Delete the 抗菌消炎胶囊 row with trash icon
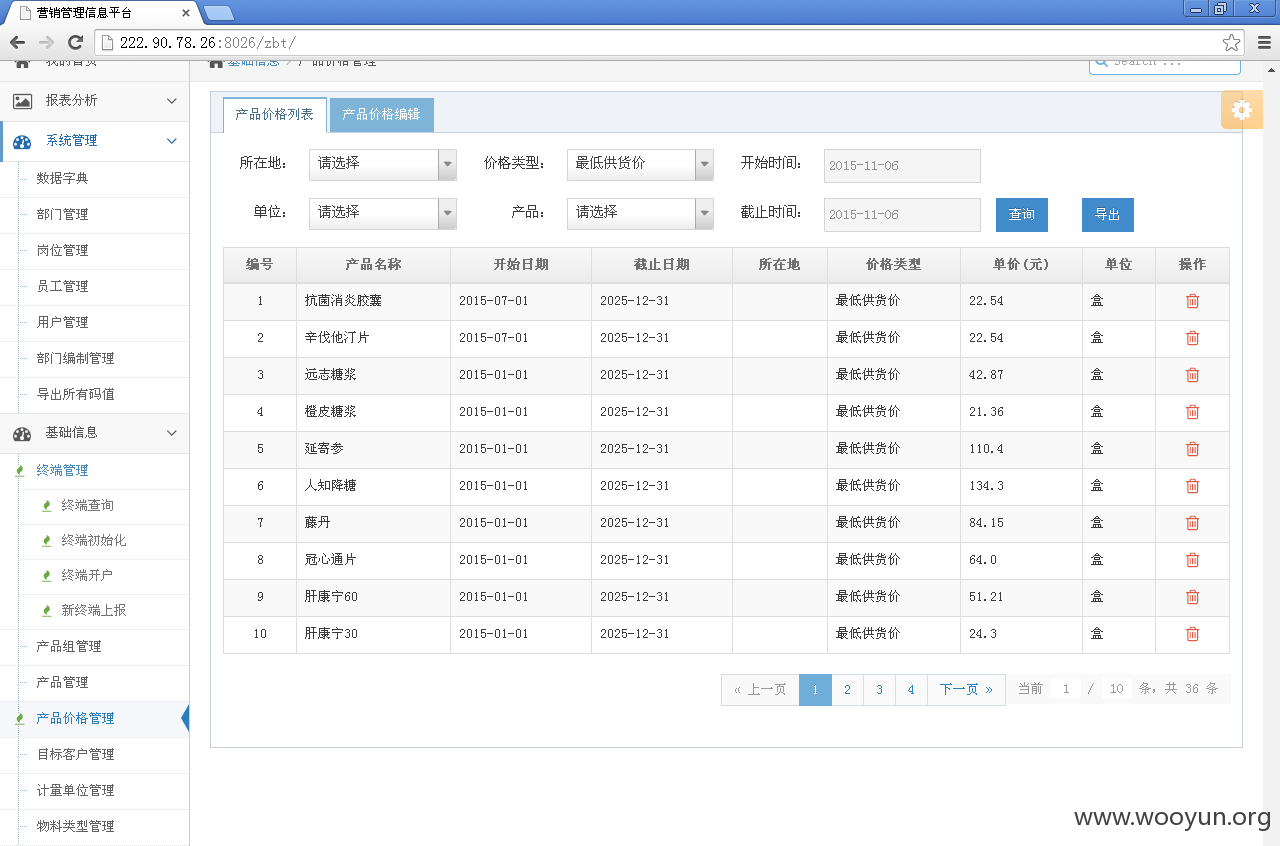 coord(1192,301)
